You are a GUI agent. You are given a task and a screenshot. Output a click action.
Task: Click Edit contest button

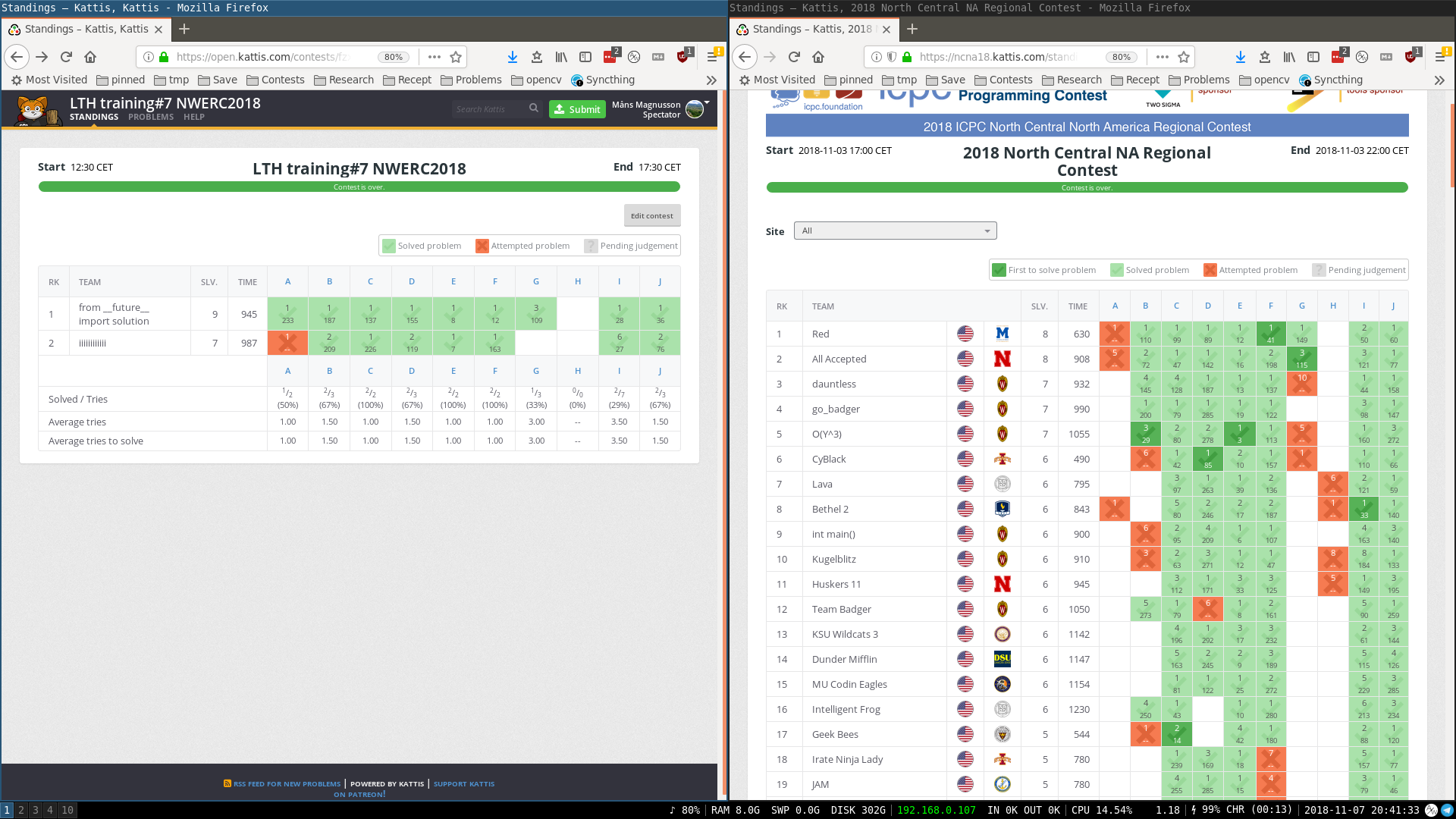pos(652,215)
